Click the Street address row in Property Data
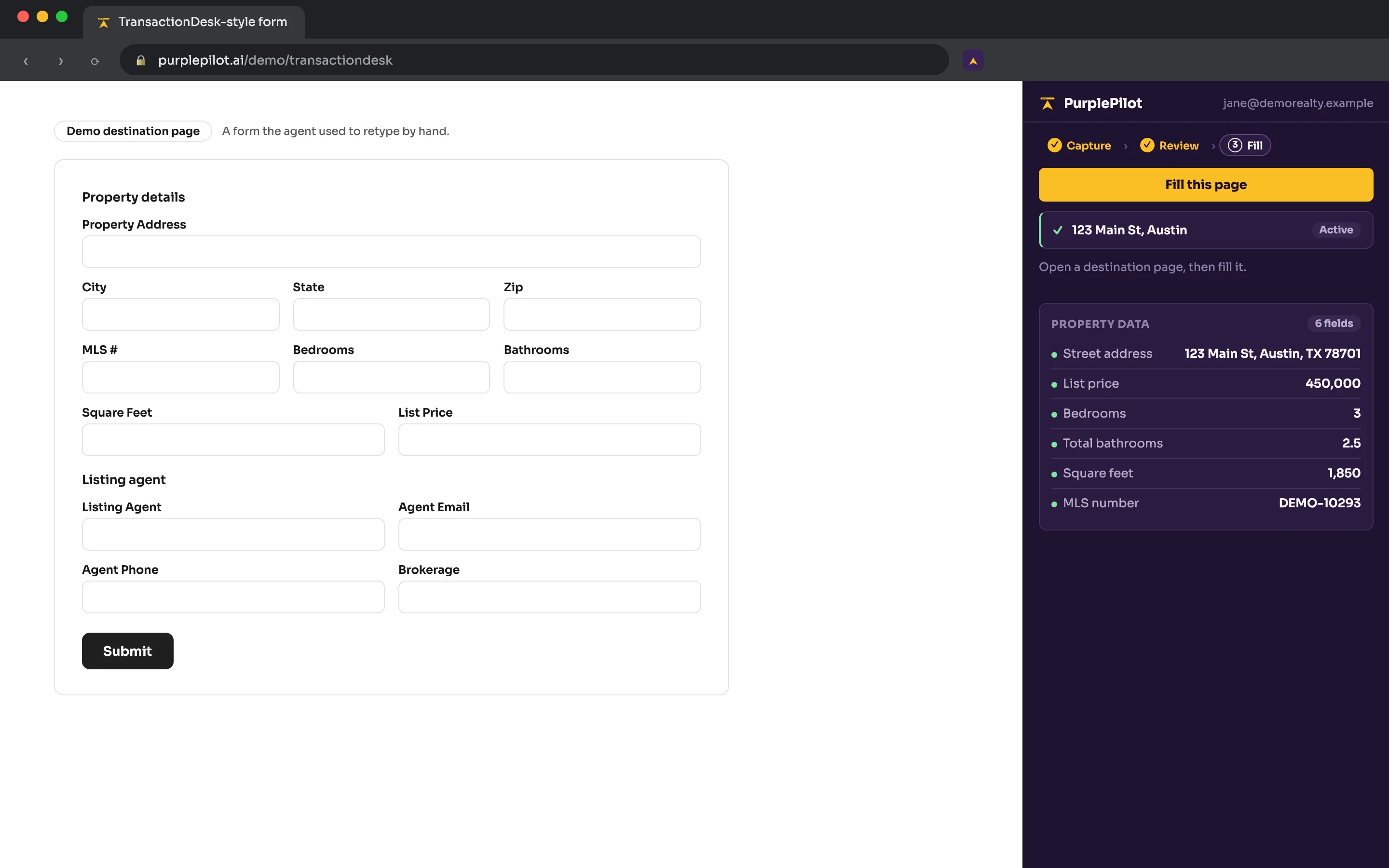Viewport: 1389px width, 868px height. click(x=1206, y=353)
